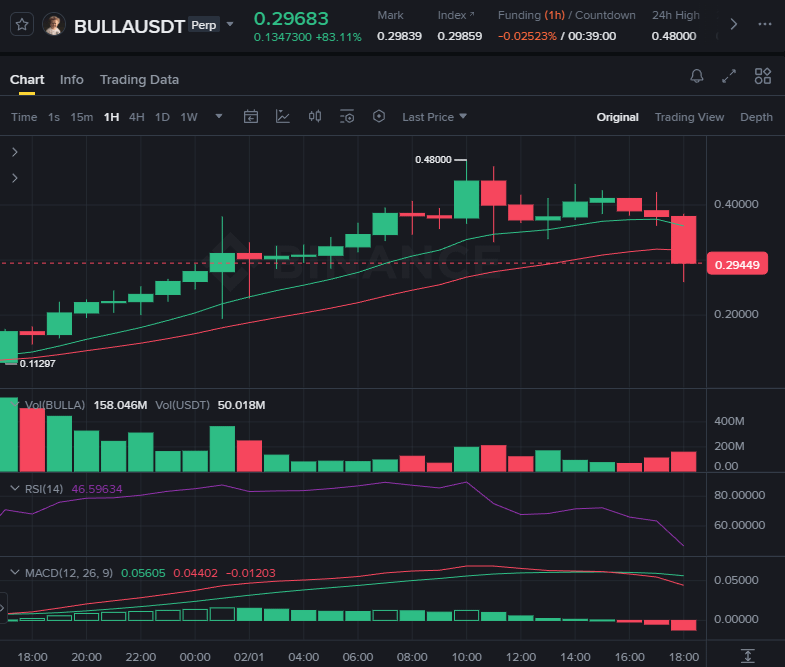Open the Last Price dropdown
The width and height of the screenshot is (785, 667).
pos(435,117)
